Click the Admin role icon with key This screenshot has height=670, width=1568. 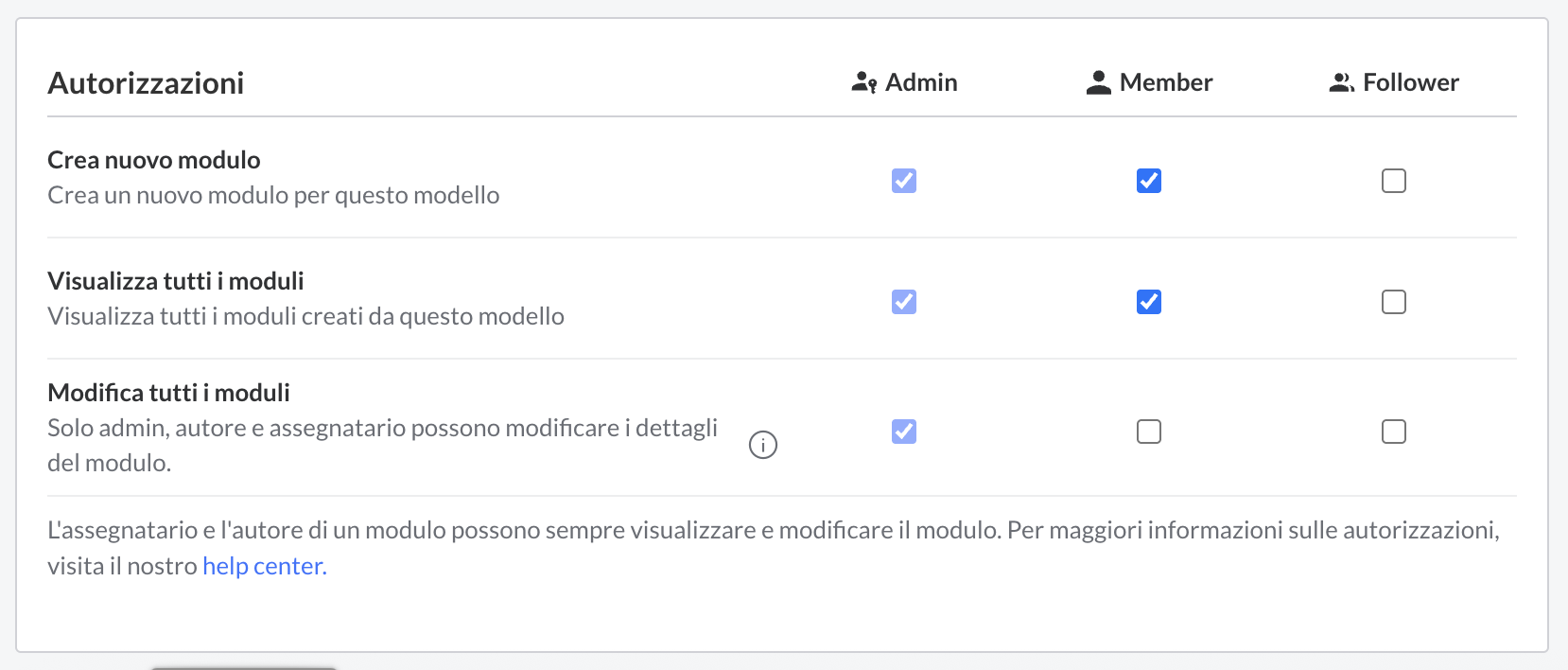pos(863,82)
